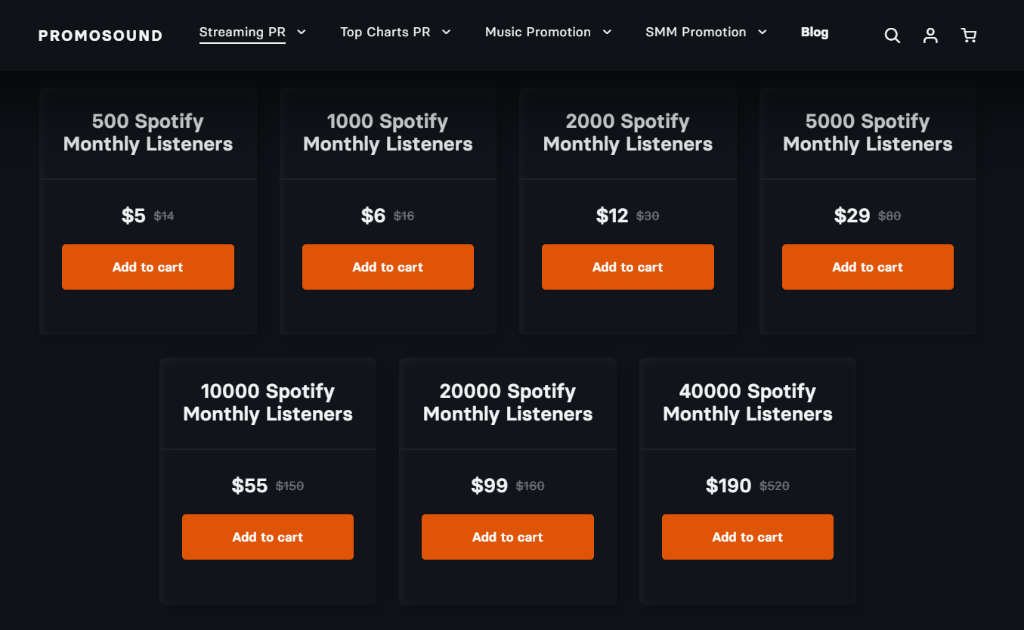
Task: Open the Top Charts PR menu item
Action: (385, 32)
